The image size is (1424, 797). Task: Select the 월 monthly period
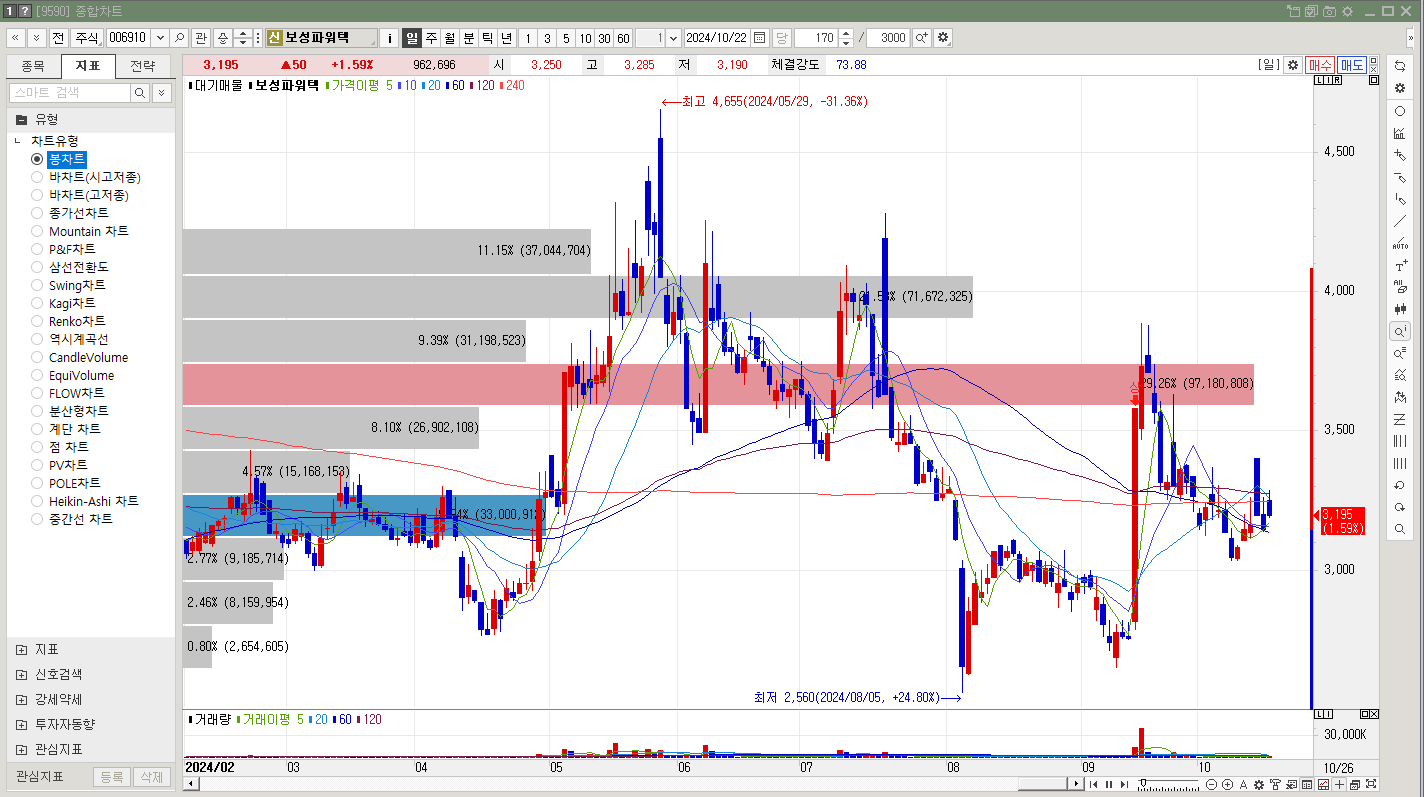450,38
